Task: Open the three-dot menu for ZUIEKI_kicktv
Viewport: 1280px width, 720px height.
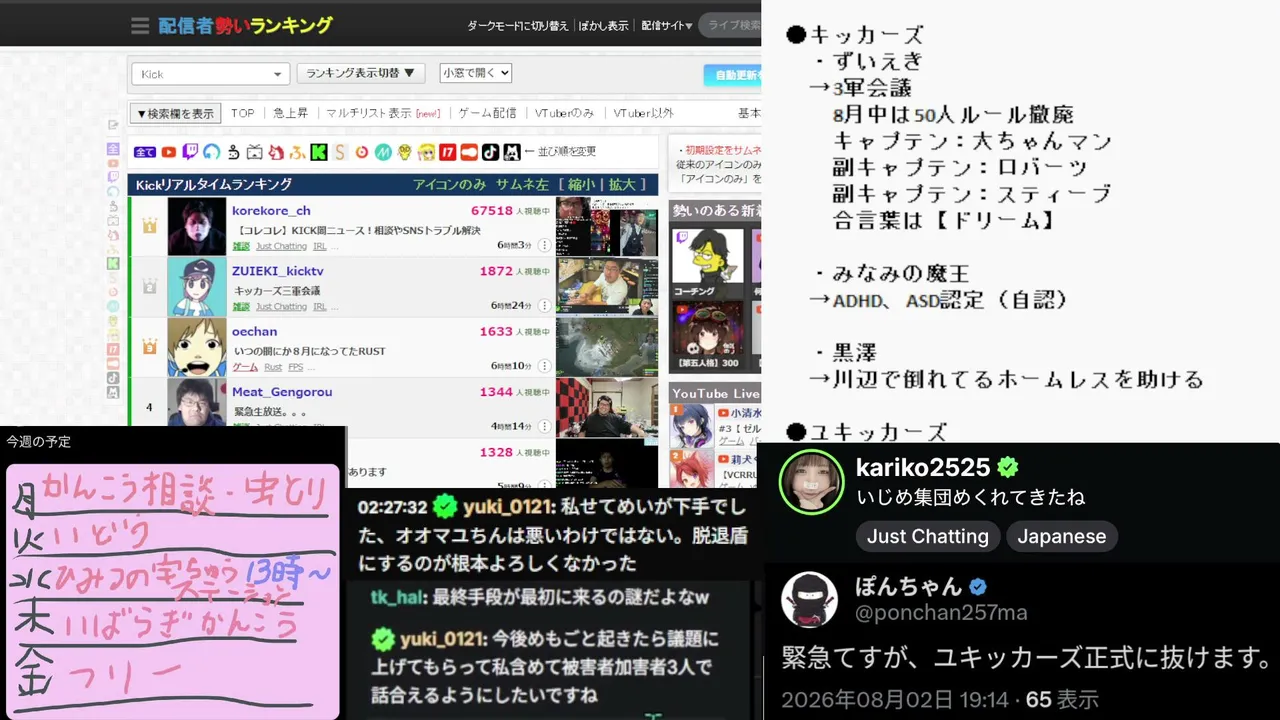Action: (544, 305)
